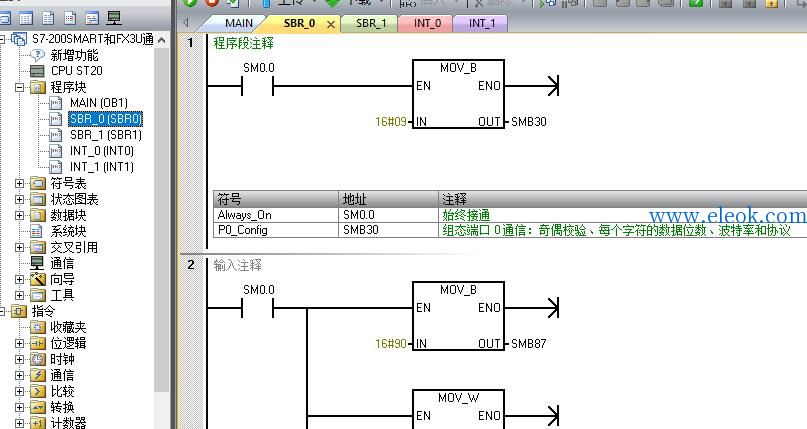This screenshot has width=807, height=429.
Task: Expand 通信 communication instructions folder
Action: coord(20,375)
